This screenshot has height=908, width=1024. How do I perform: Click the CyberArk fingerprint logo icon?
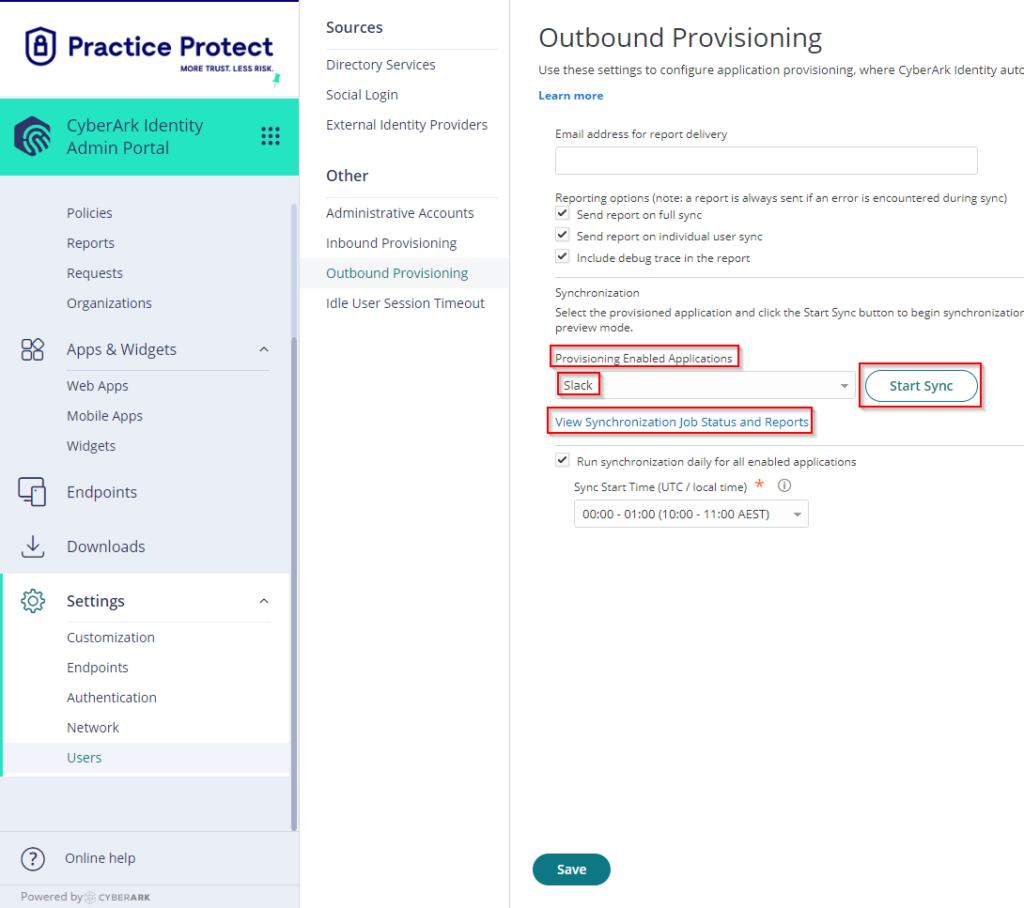[33, 137]
